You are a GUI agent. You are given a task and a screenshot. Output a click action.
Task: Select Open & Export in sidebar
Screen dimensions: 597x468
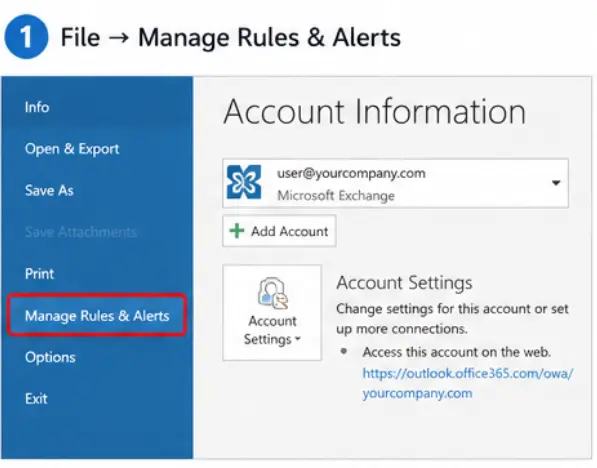(x=72, y=149)
